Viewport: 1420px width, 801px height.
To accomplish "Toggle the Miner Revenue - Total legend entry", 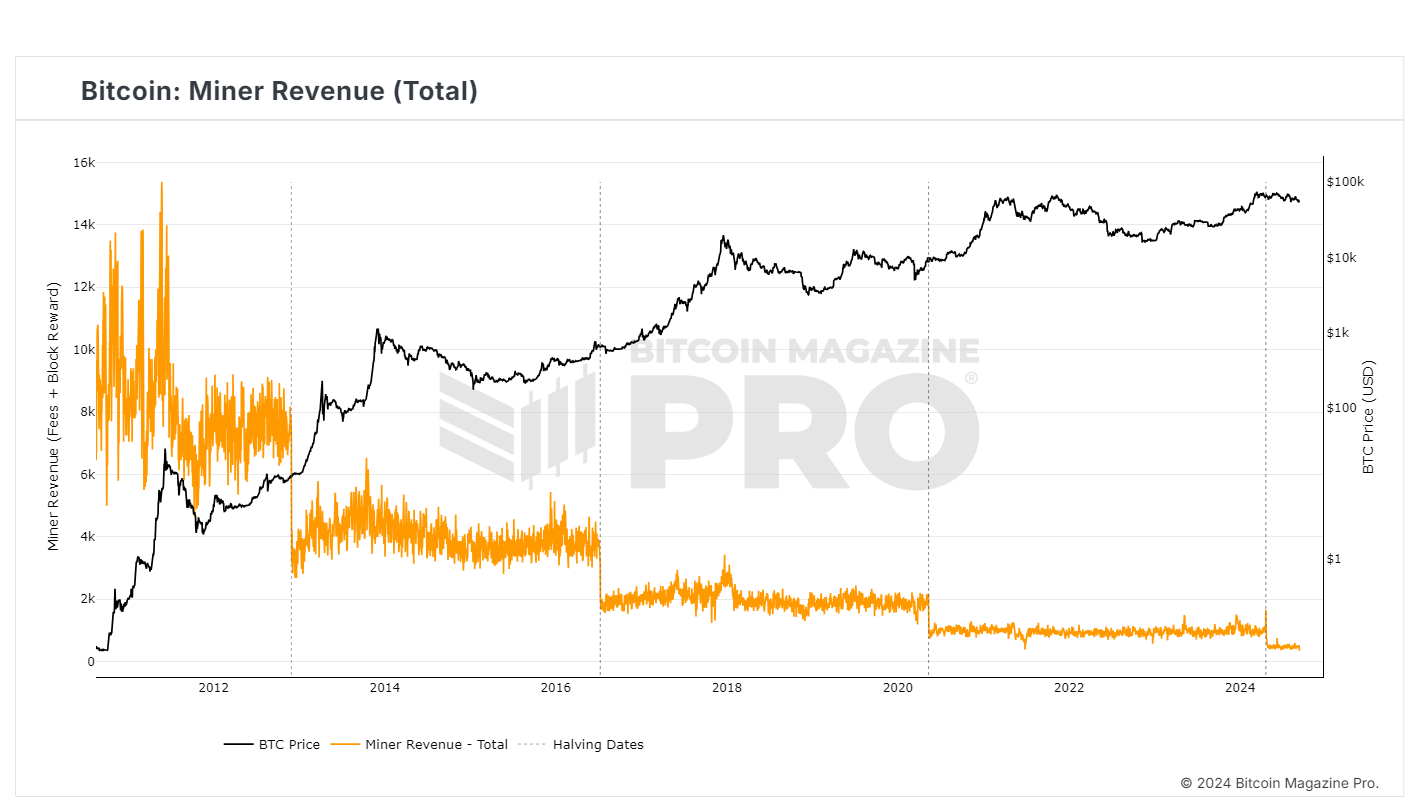I will pyautogui.click(x=437, y=744).
